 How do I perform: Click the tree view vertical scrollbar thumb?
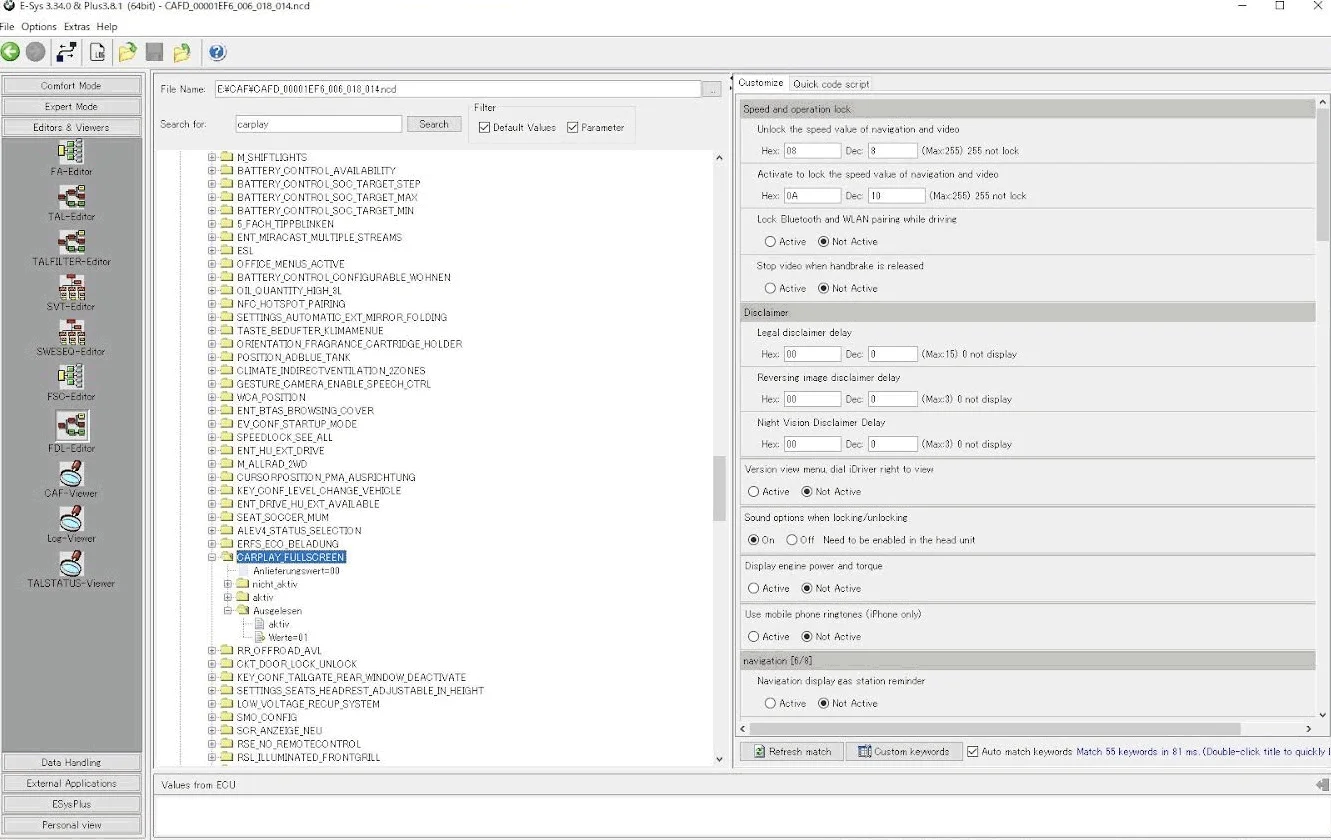(719, 489)
